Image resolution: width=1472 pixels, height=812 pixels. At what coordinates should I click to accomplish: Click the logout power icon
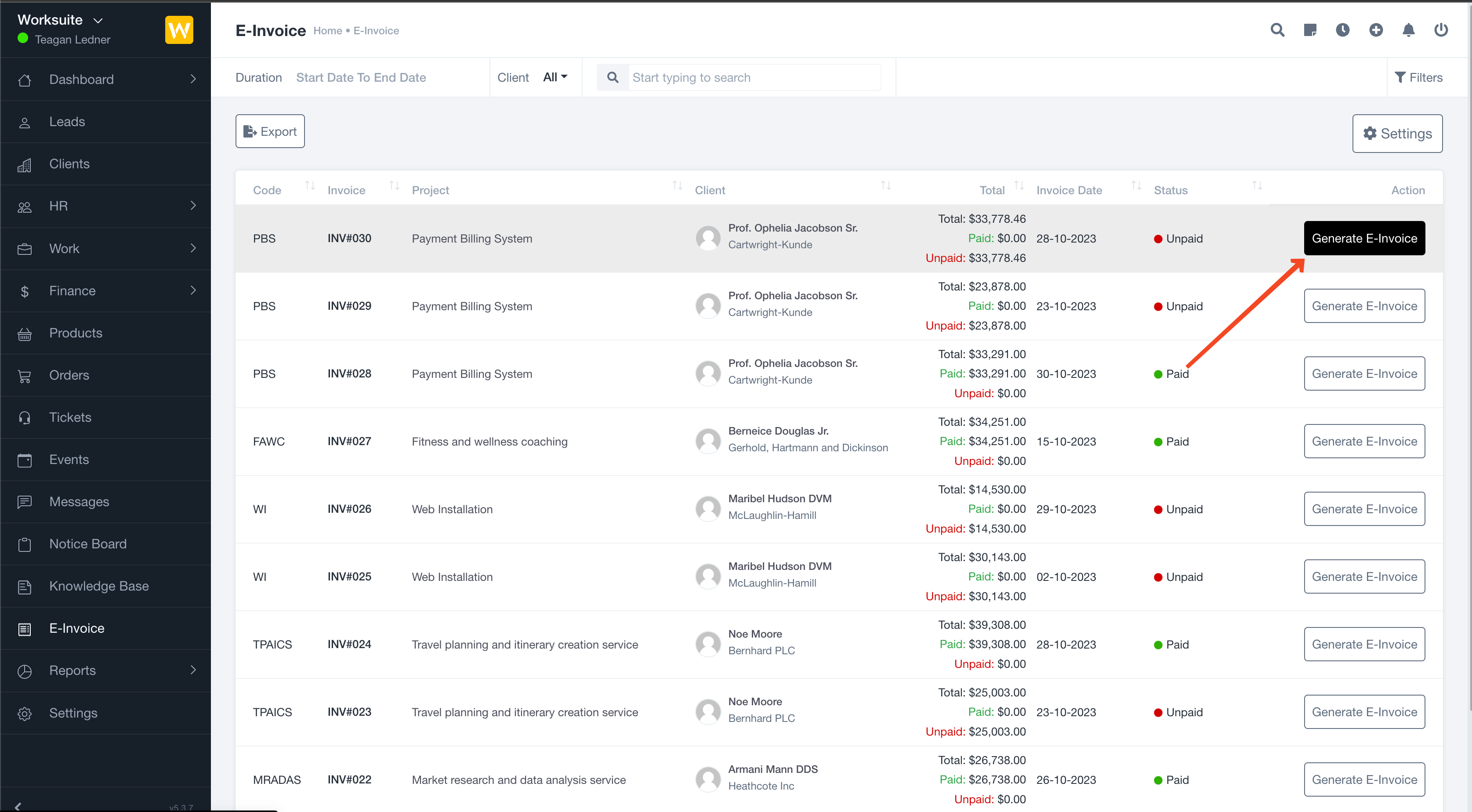pos(1441,30)
